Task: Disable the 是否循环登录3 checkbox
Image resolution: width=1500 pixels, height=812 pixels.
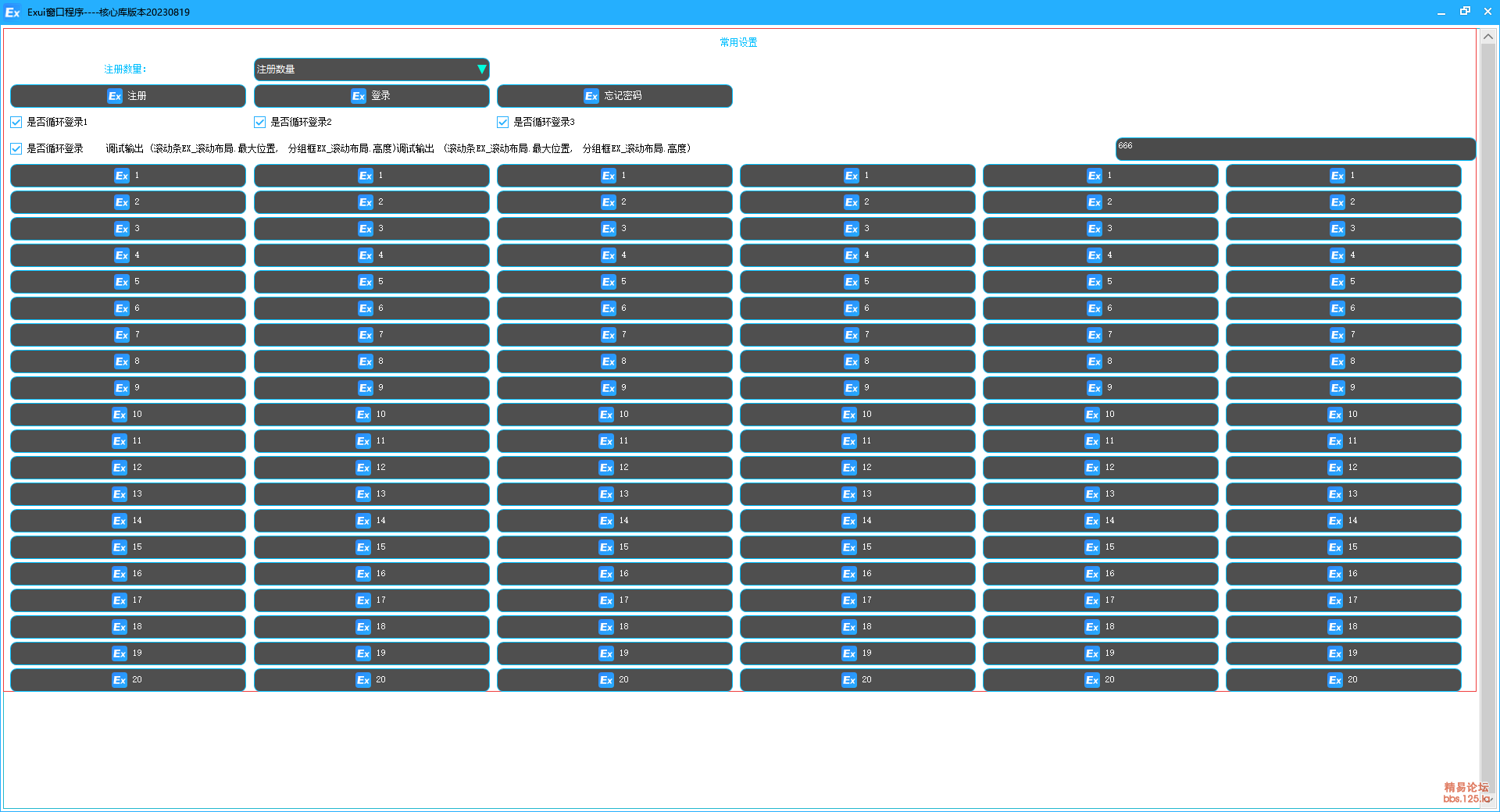Action: (x=503, y=123)
